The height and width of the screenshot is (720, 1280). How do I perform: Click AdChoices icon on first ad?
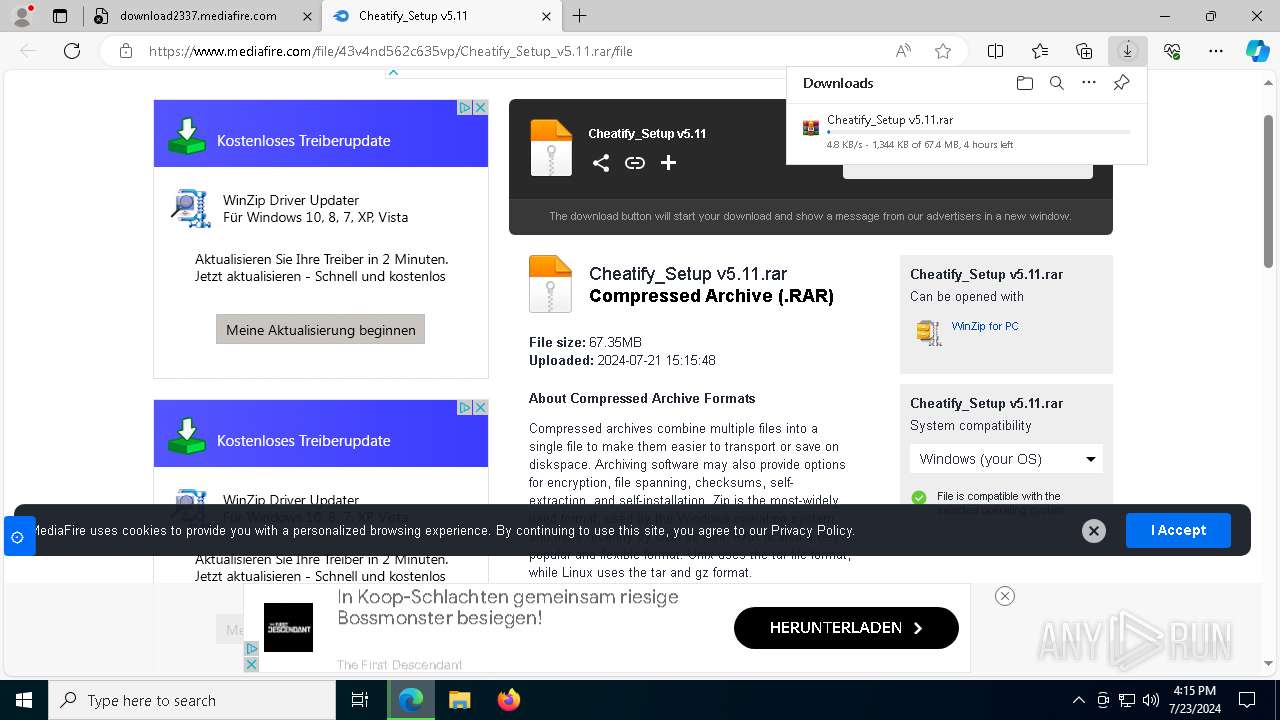point(465,107)
